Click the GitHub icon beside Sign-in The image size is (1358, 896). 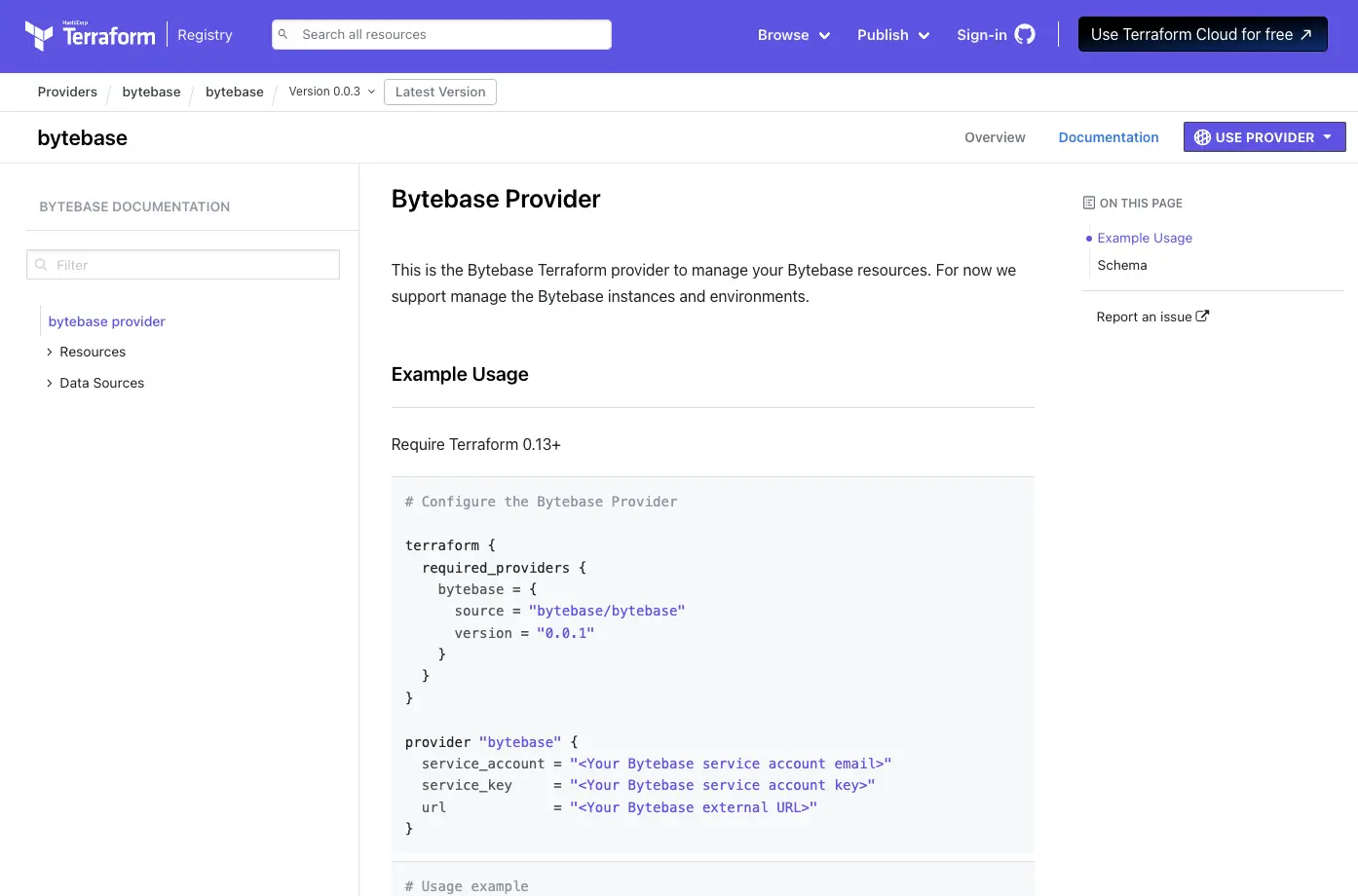tap(1025, 35)
